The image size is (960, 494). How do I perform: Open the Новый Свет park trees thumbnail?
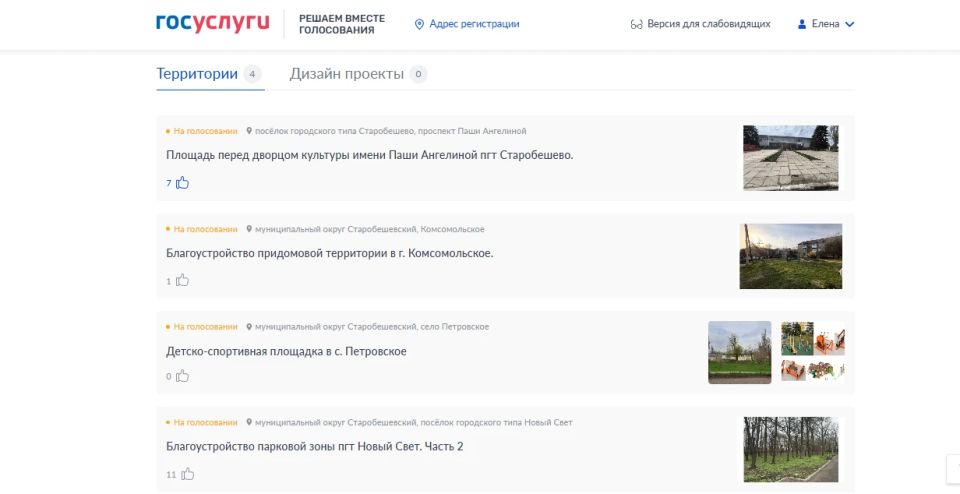click(791, 449)
